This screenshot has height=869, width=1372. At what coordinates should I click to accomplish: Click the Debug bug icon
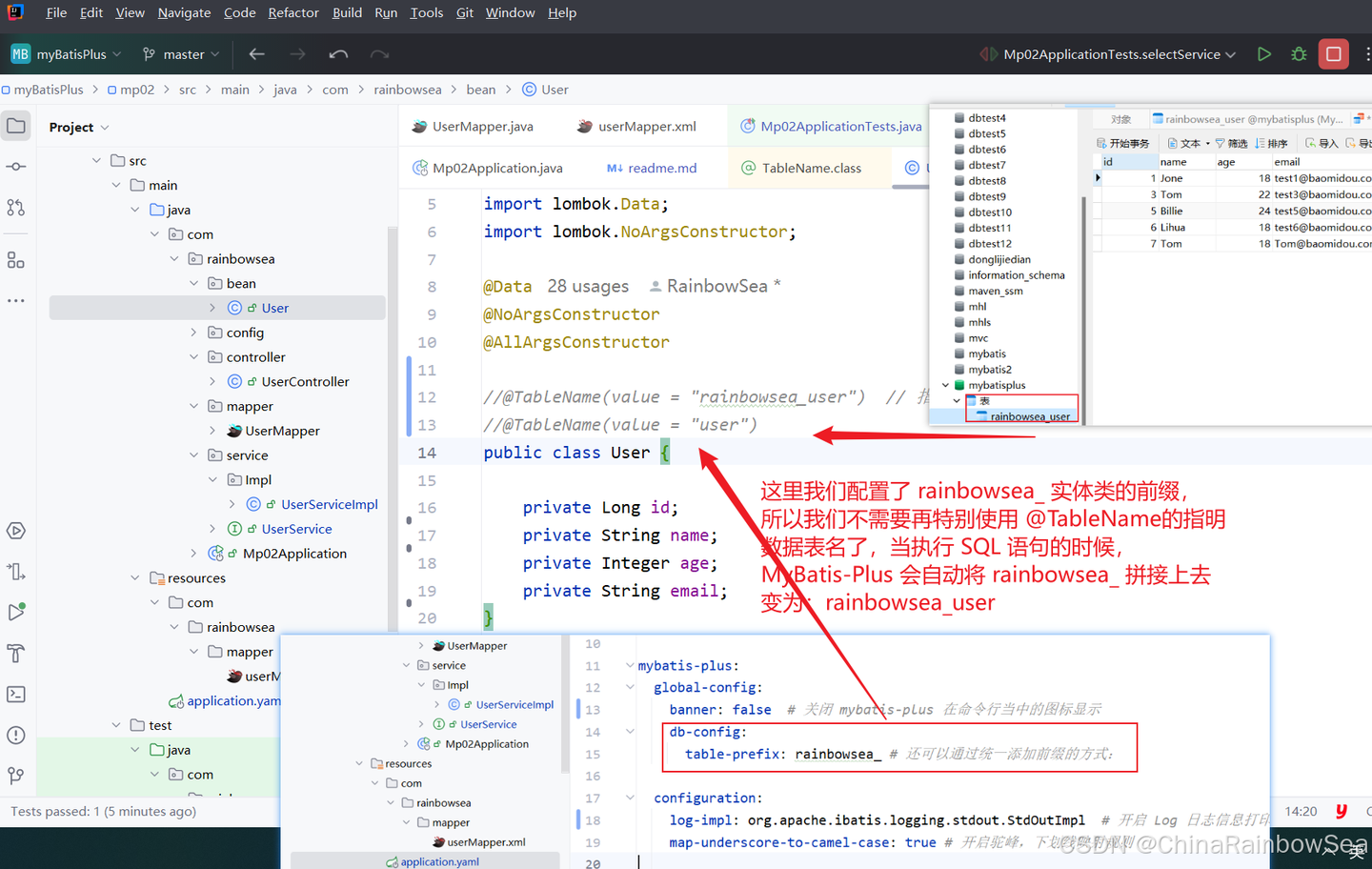pyautogui.click(x=1299, y=54)
